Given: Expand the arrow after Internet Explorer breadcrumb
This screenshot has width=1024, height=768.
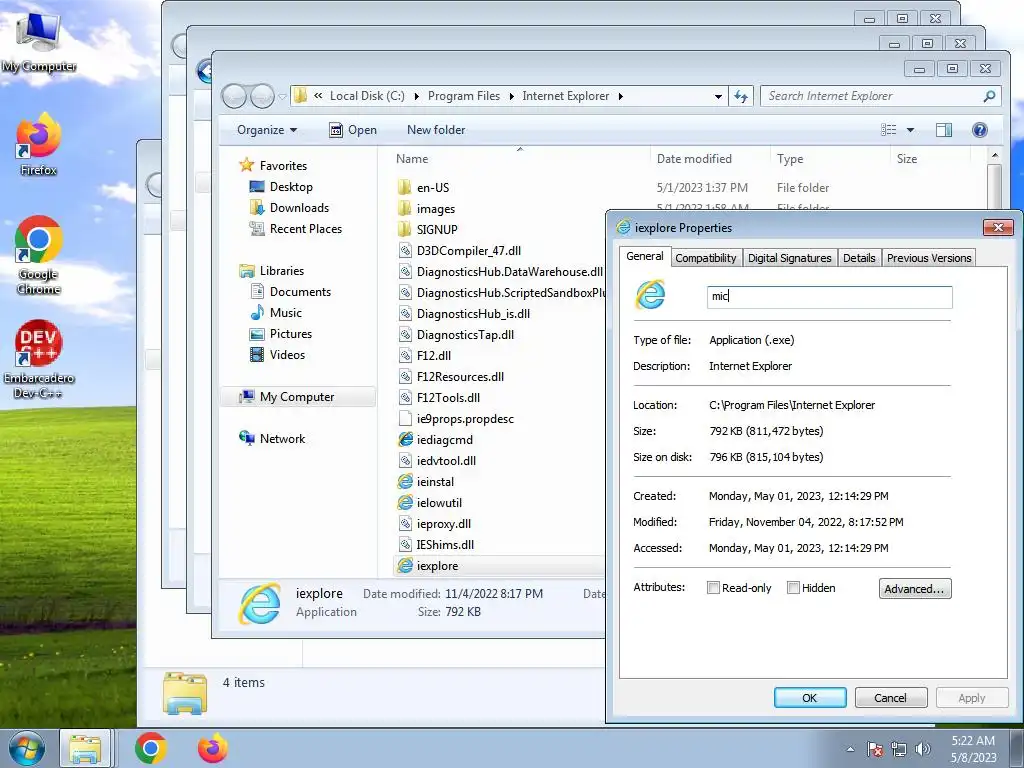Looking at the screenshot, I should [620, 97].
